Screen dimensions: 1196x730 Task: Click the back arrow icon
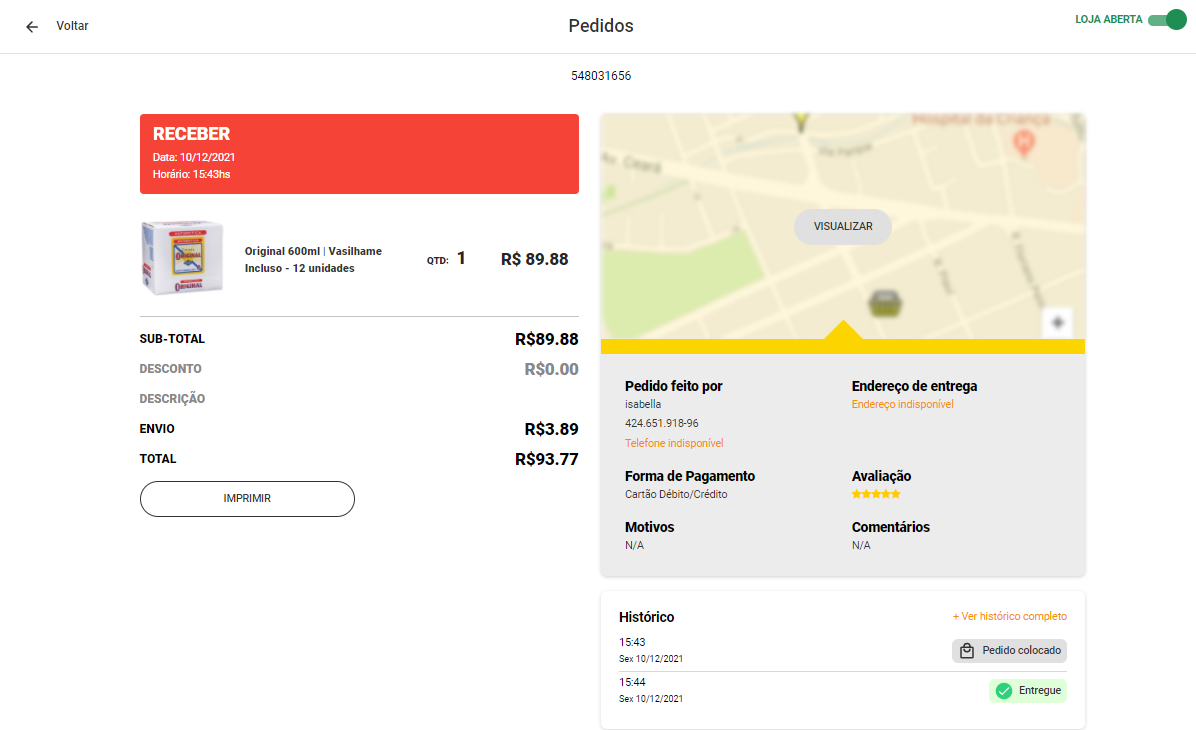click(32, 27)
